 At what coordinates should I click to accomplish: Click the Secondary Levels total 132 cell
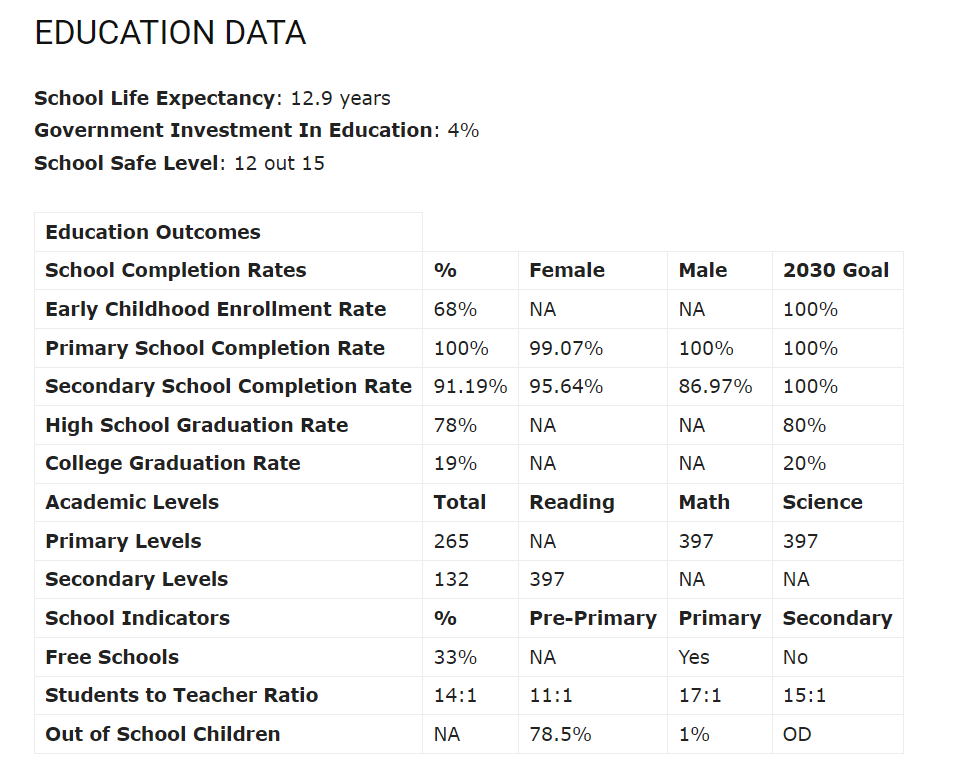[x=451, y=579]
